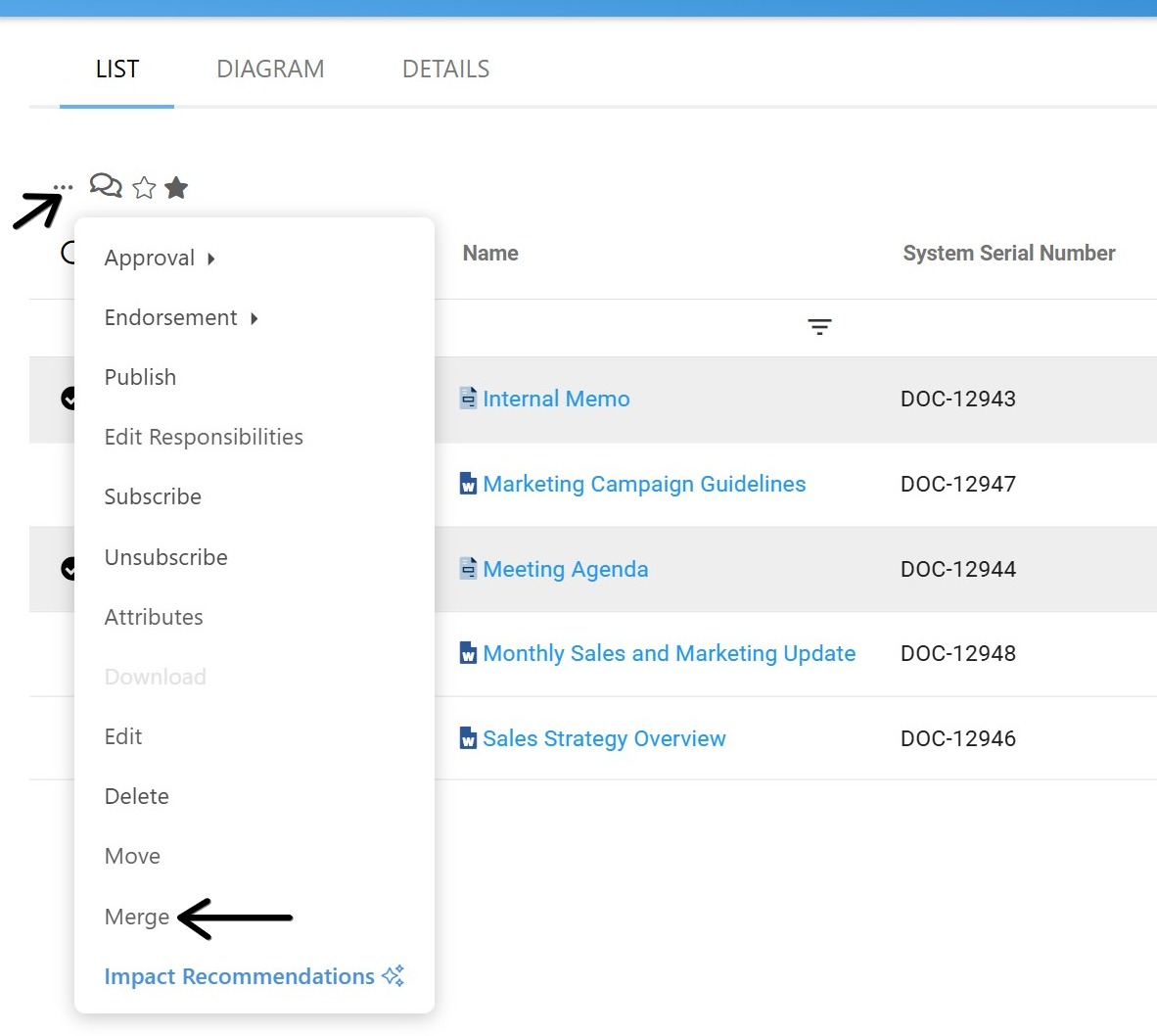Click the Internal Memo document icon
Viewport: 1157px width, 1036px height.
[x=468, y=398]
